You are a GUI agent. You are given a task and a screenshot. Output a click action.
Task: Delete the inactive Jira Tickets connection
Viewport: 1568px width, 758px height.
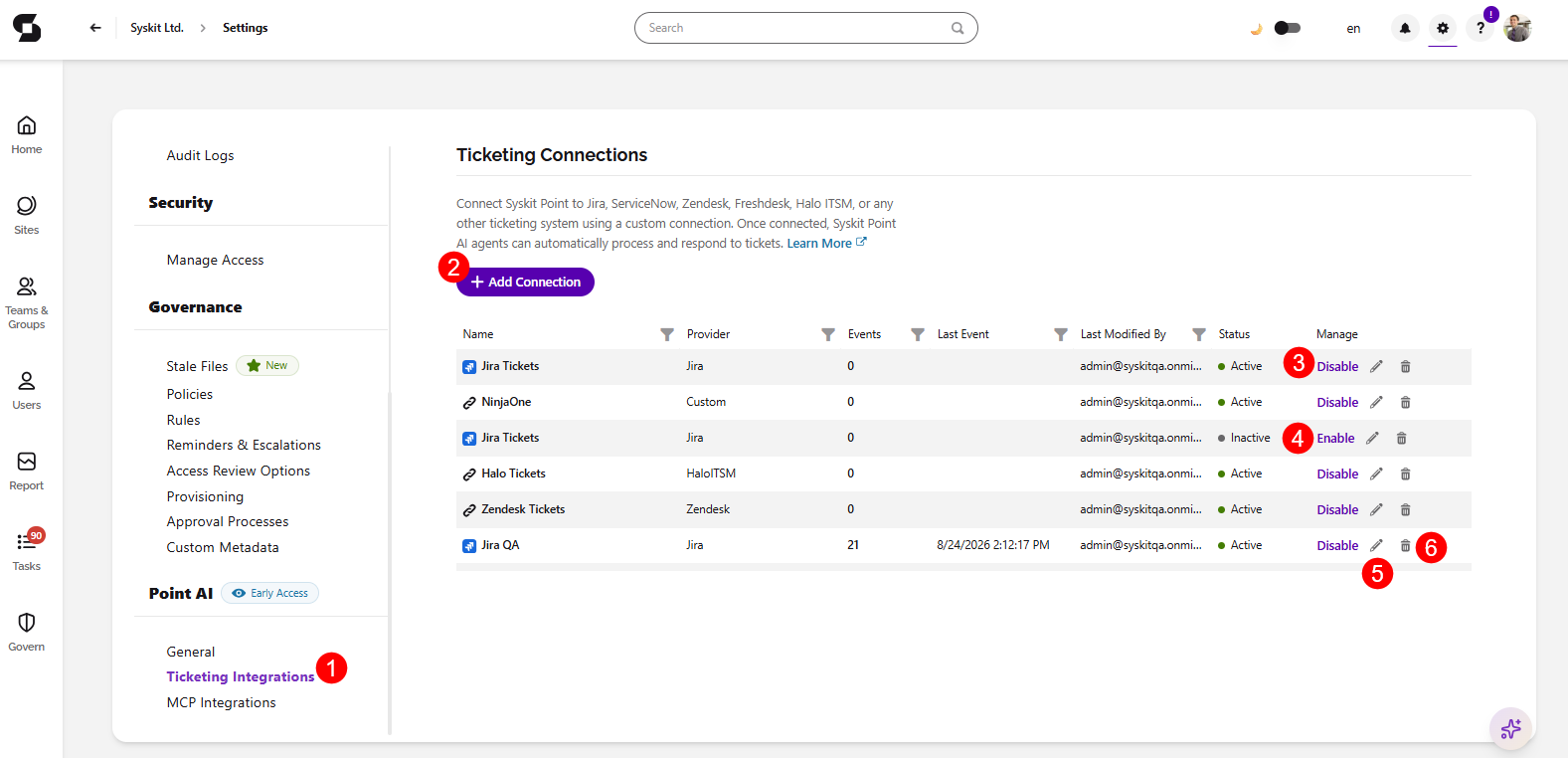[x=1401, y=438]
